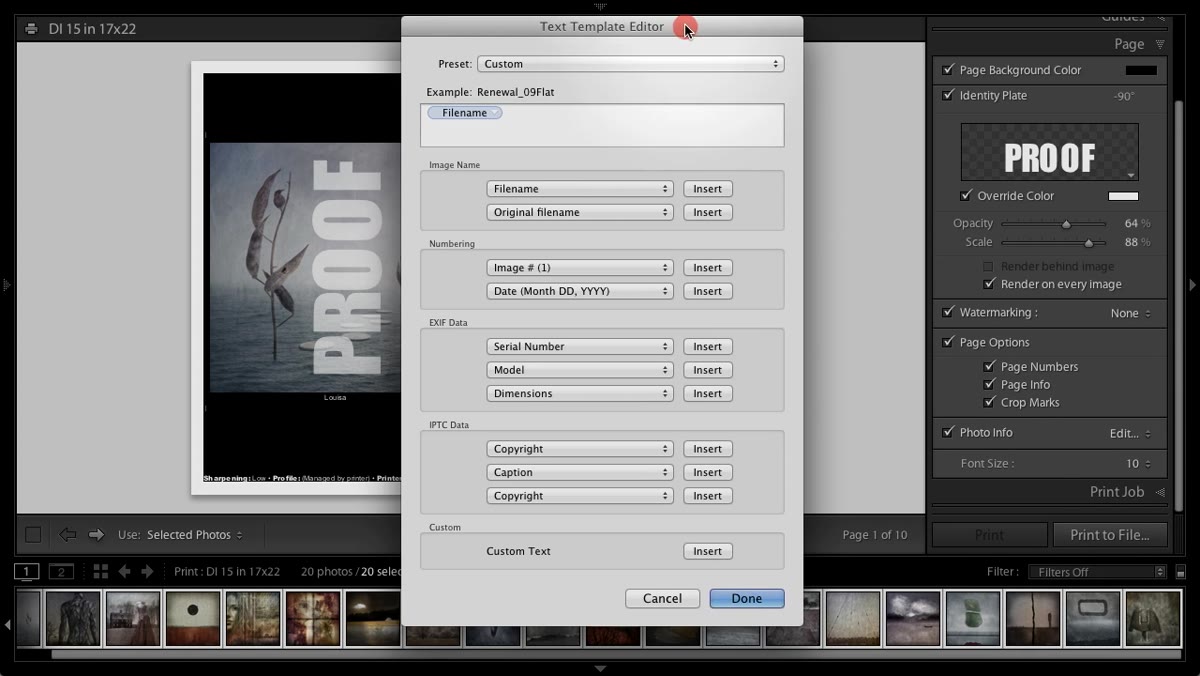
Task: Change Font Size 10 dropdown
Action: [1138, 464]
